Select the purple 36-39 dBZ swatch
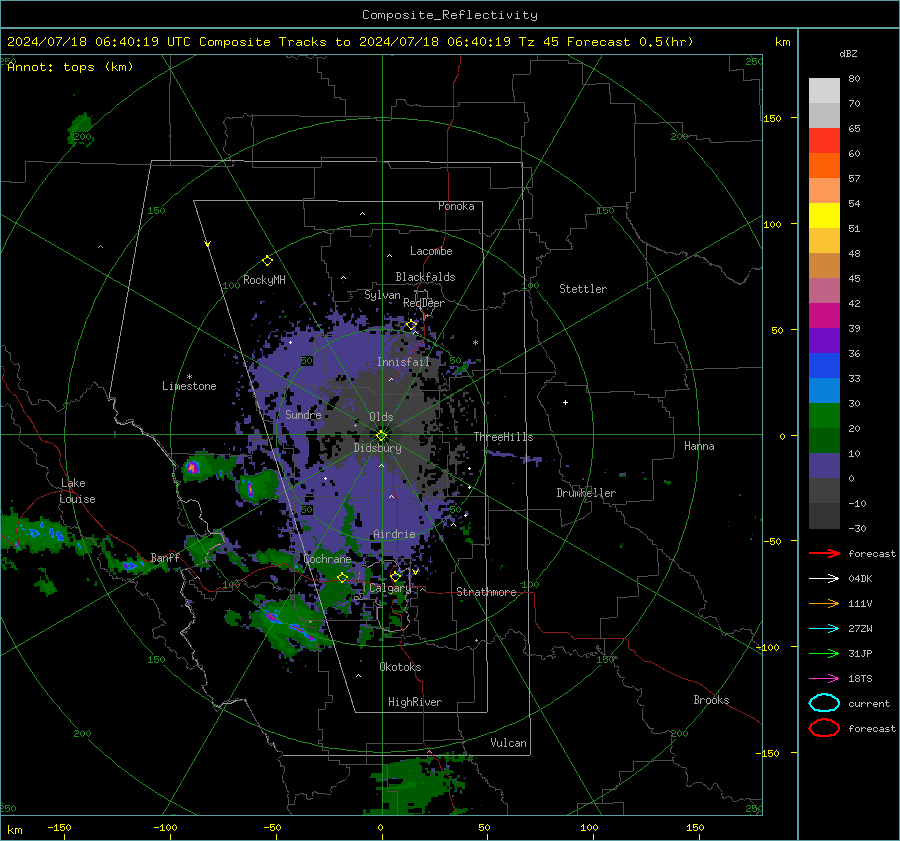 click(824, 341)
